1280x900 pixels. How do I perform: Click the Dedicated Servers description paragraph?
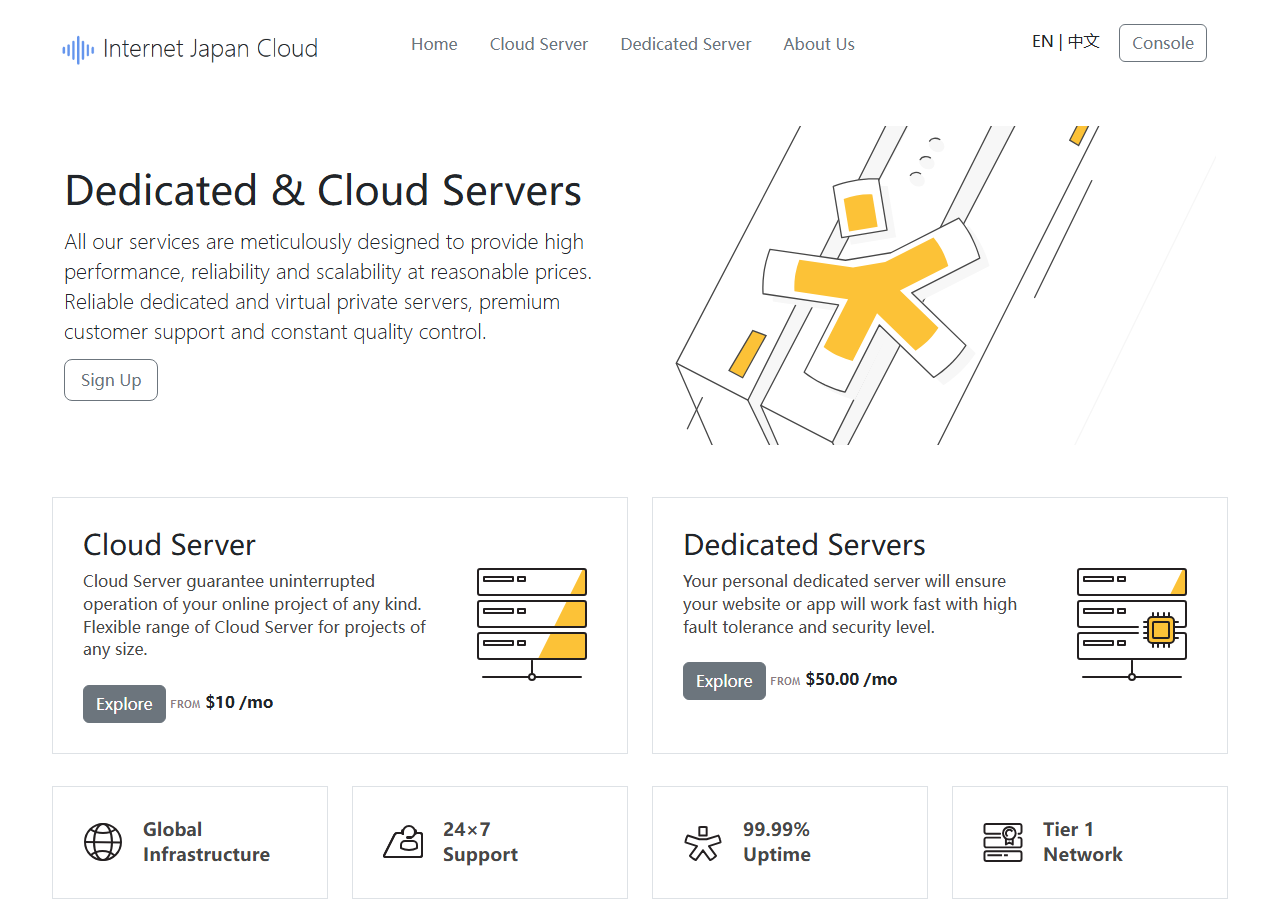[850, 604]
